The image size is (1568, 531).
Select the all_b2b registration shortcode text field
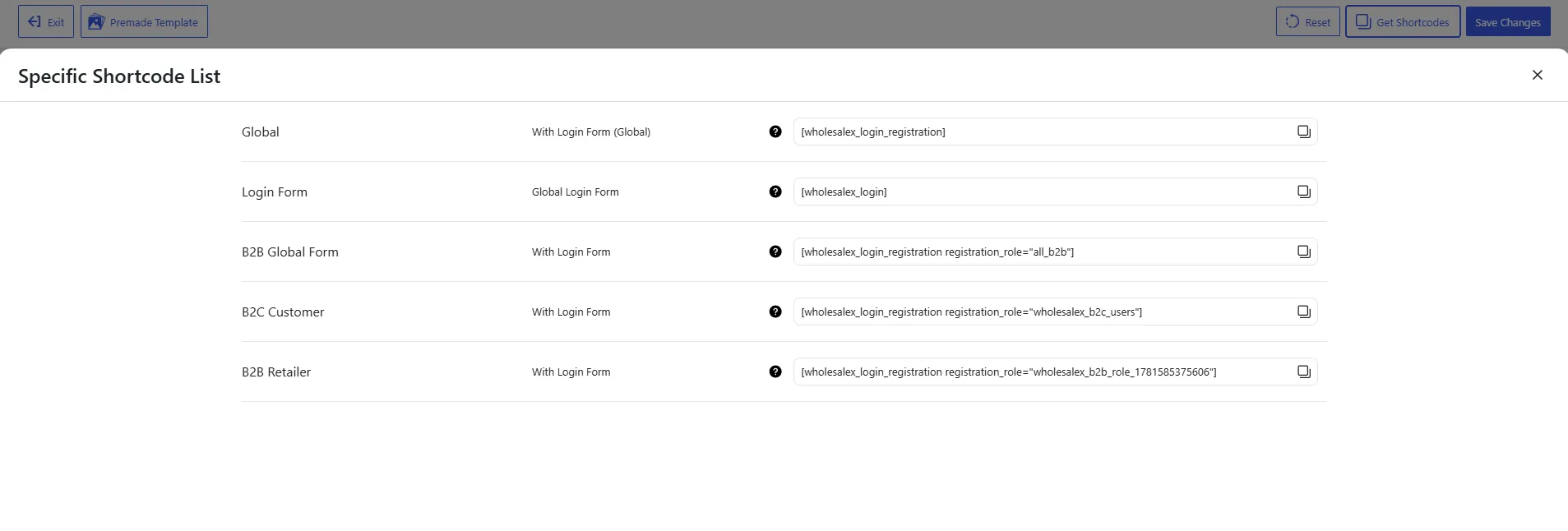[1055, 252]
